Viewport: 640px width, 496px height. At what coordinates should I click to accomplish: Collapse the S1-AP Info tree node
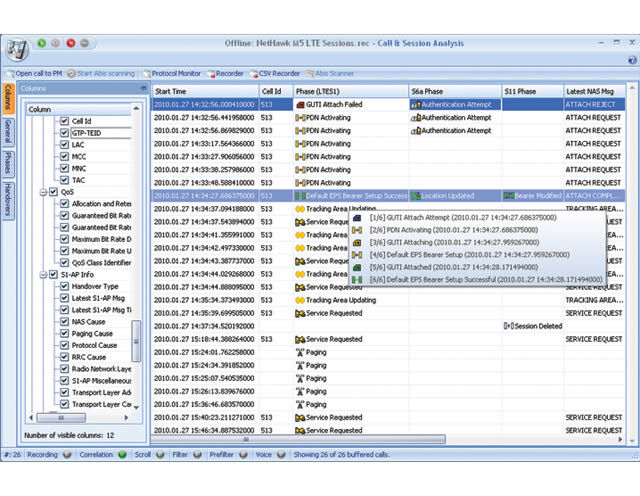click(43, 275)
